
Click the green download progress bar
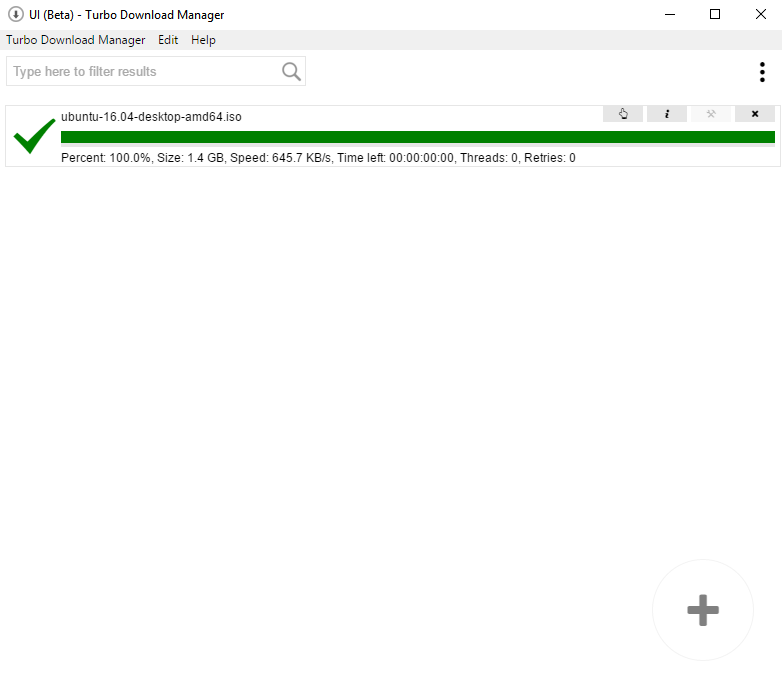click(418, 137)
